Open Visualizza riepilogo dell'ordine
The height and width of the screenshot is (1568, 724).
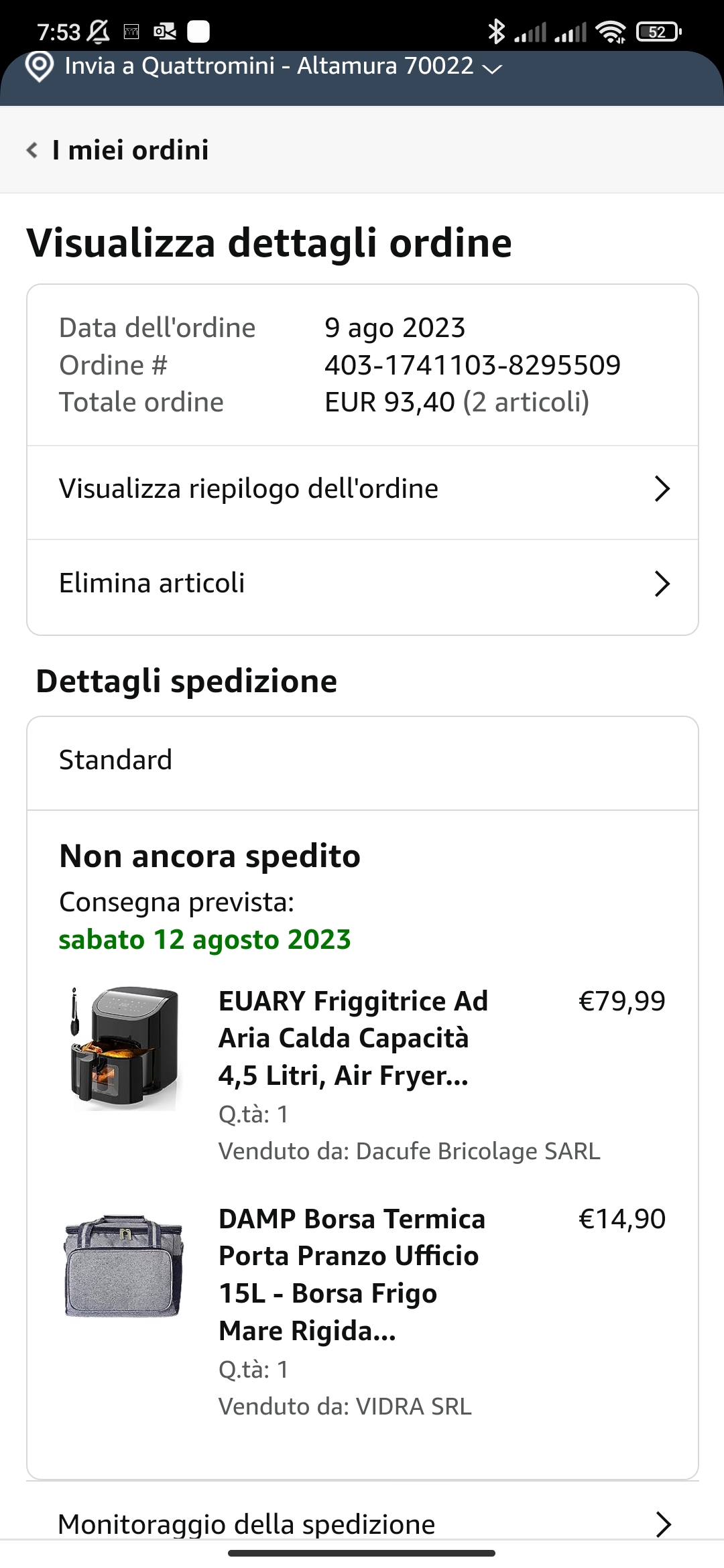(x=249, y=489)
